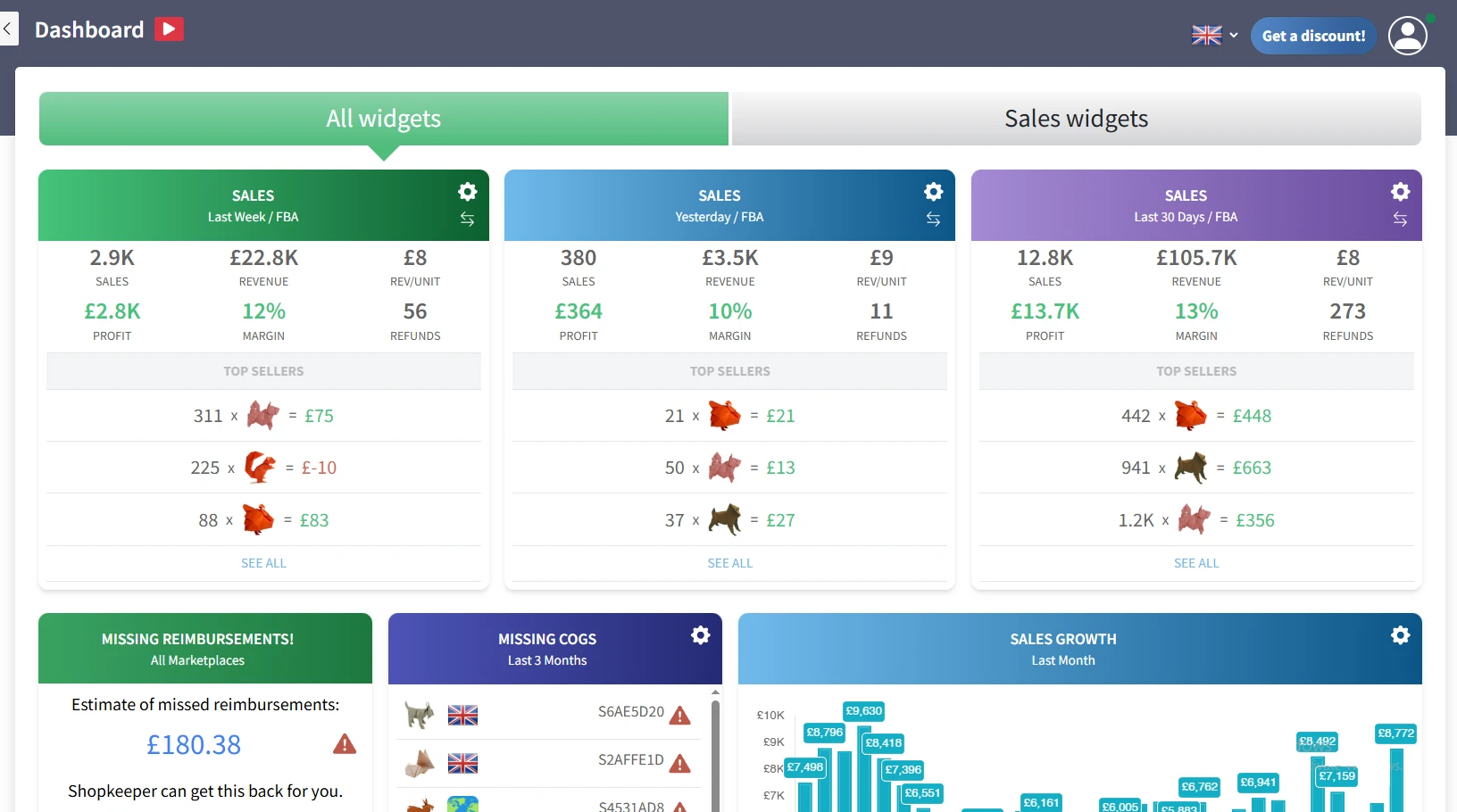Screen dimensions: 1457x812
Task: Toggle swap arrows on Last 30 Days widget
Action: 1400,220
